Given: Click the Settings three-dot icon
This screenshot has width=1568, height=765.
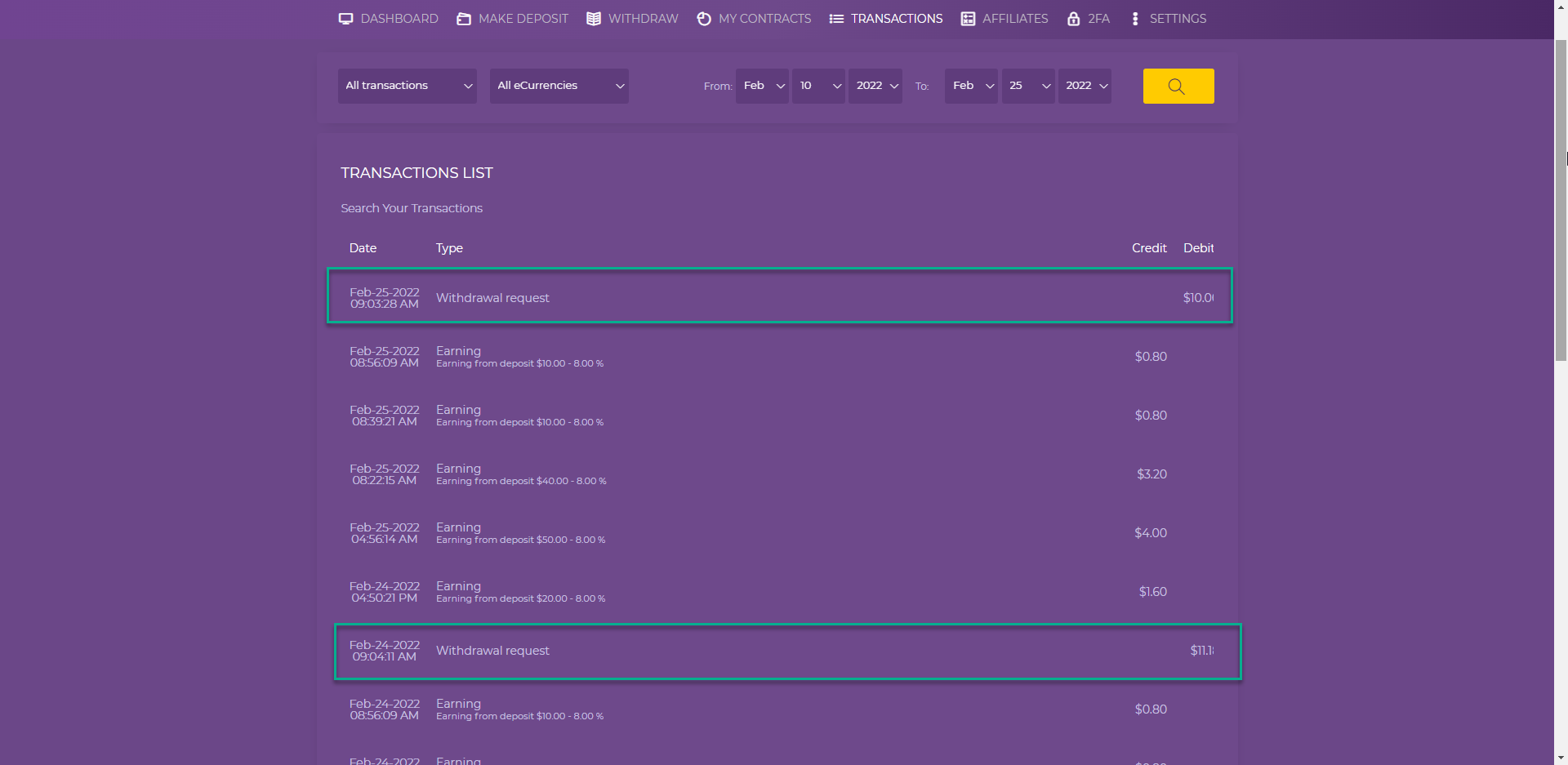Looking at the screenshot, I should (x=1135, y=19).
